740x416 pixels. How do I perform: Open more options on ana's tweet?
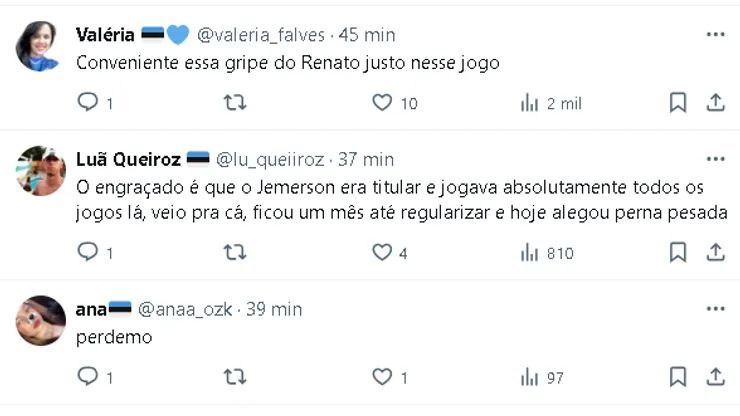pos(715,309)
